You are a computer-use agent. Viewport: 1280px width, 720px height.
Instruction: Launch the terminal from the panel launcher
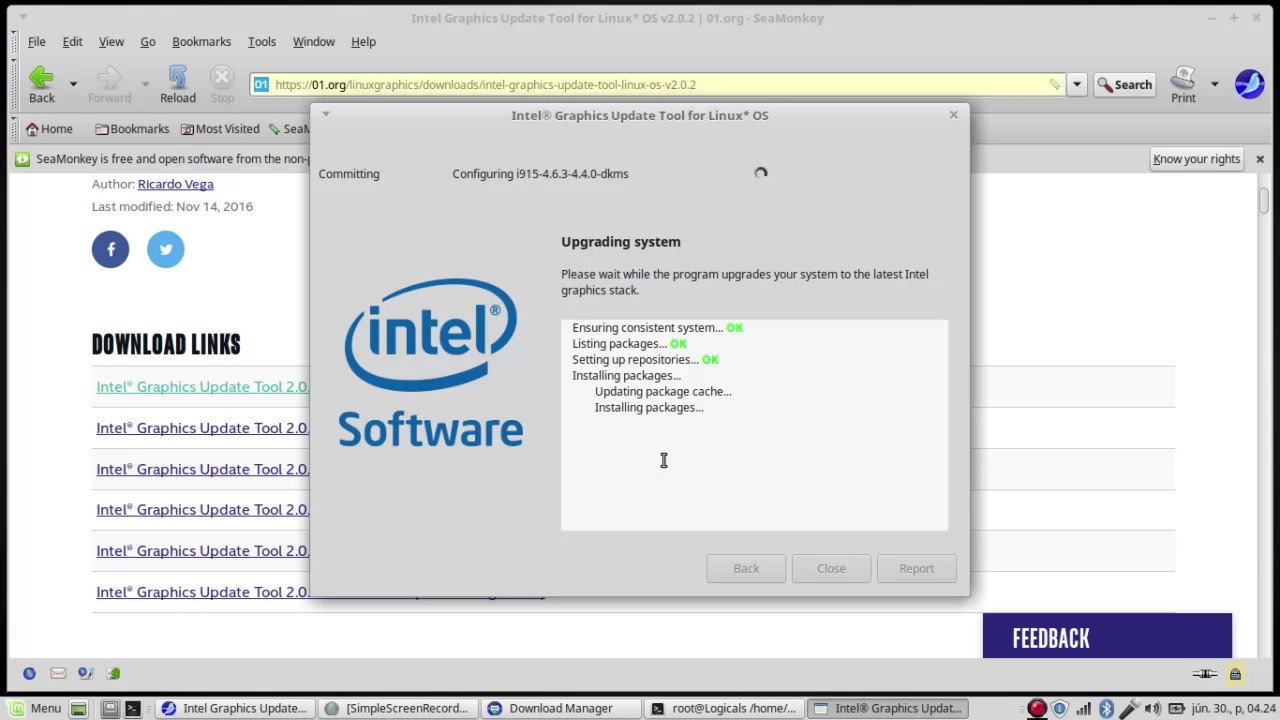click(x=132, y=708)
